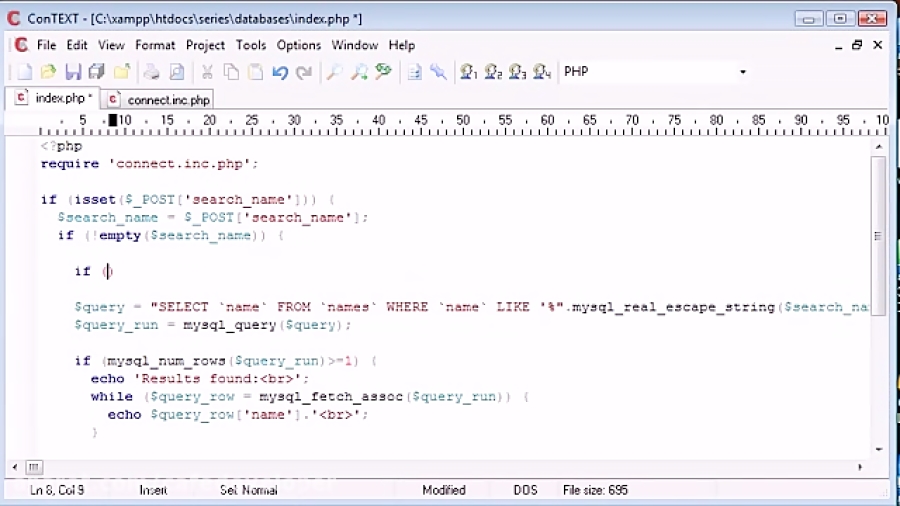Close the inner document with the X
900x506 pixels.
click(x=878, y=45)
